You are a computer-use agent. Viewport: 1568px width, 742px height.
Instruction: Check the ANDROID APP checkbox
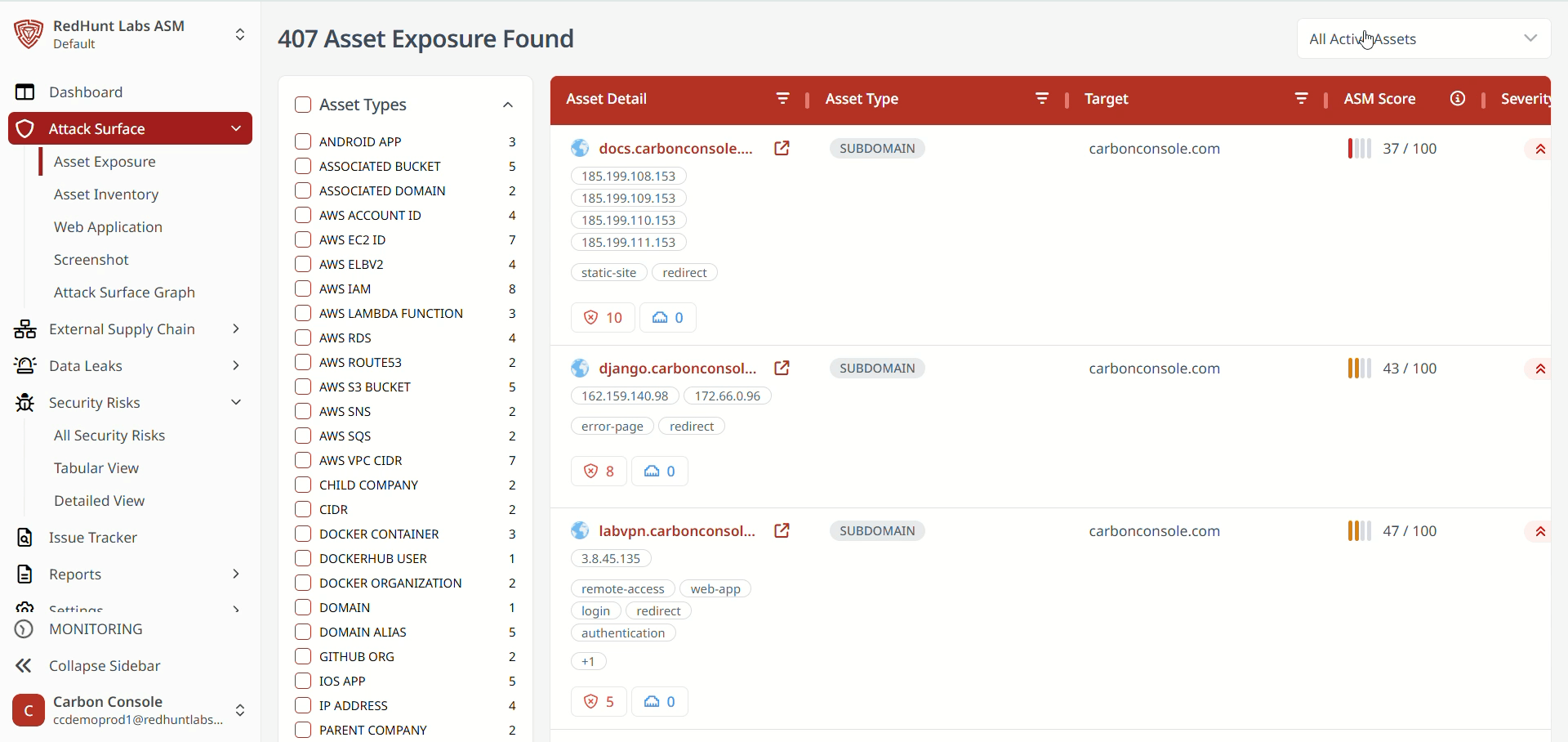pos(303,141)
